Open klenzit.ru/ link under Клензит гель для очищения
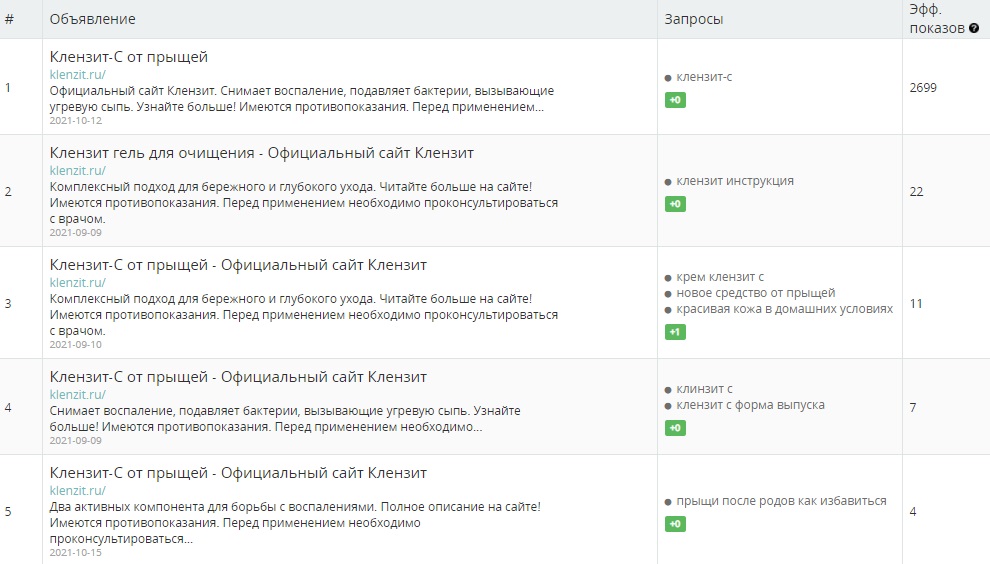Screen dimensions: 990x564 (77, 171)
